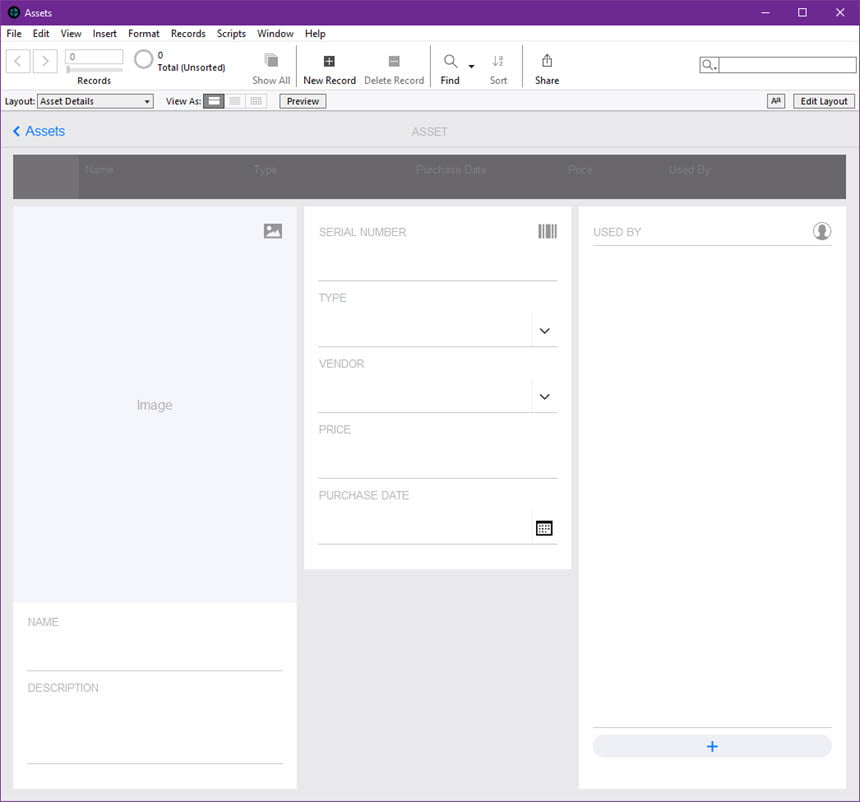The width and height of the screenshot is (860, 802).
Task: Toggle the formatting bar button
Action: (776, 101)
